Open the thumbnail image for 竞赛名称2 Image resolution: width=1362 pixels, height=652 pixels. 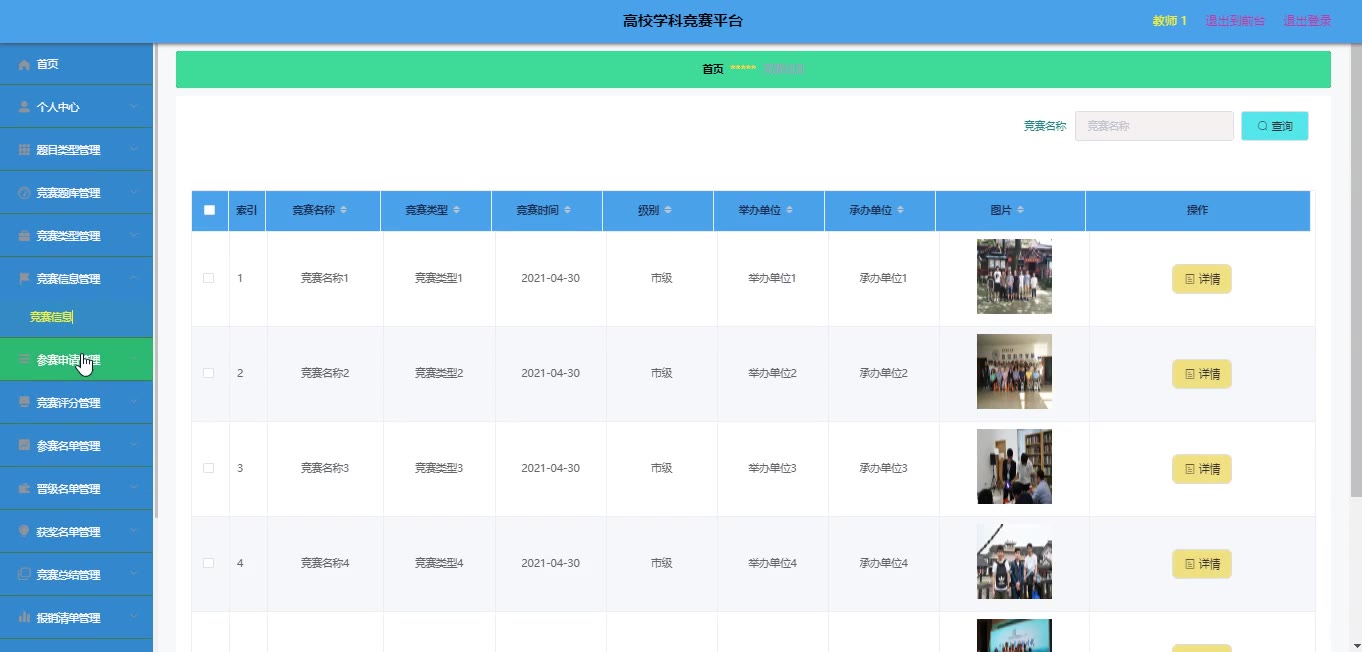pyautogui.click(x=1014, y=371)
